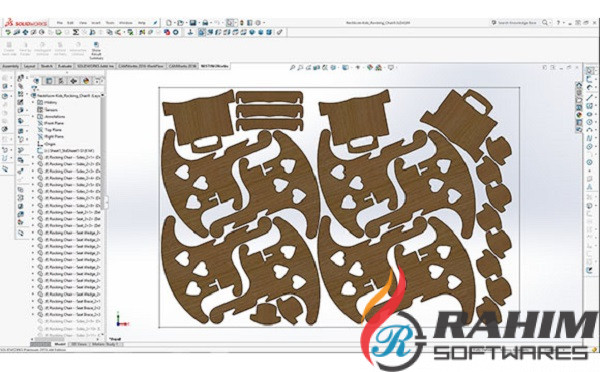This screenshot has width=600, height=372.
Task: Click the Zoom to Area icon in view toolbar
Action: (x=300, y=67)
